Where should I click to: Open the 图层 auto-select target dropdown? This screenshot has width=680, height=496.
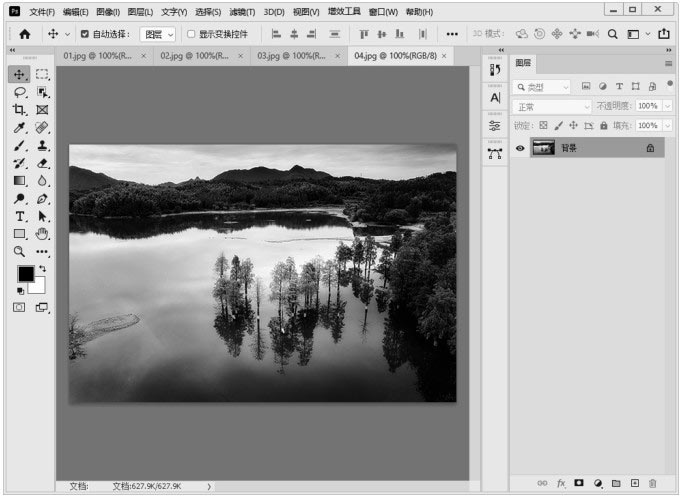click(x=158, y=33)
